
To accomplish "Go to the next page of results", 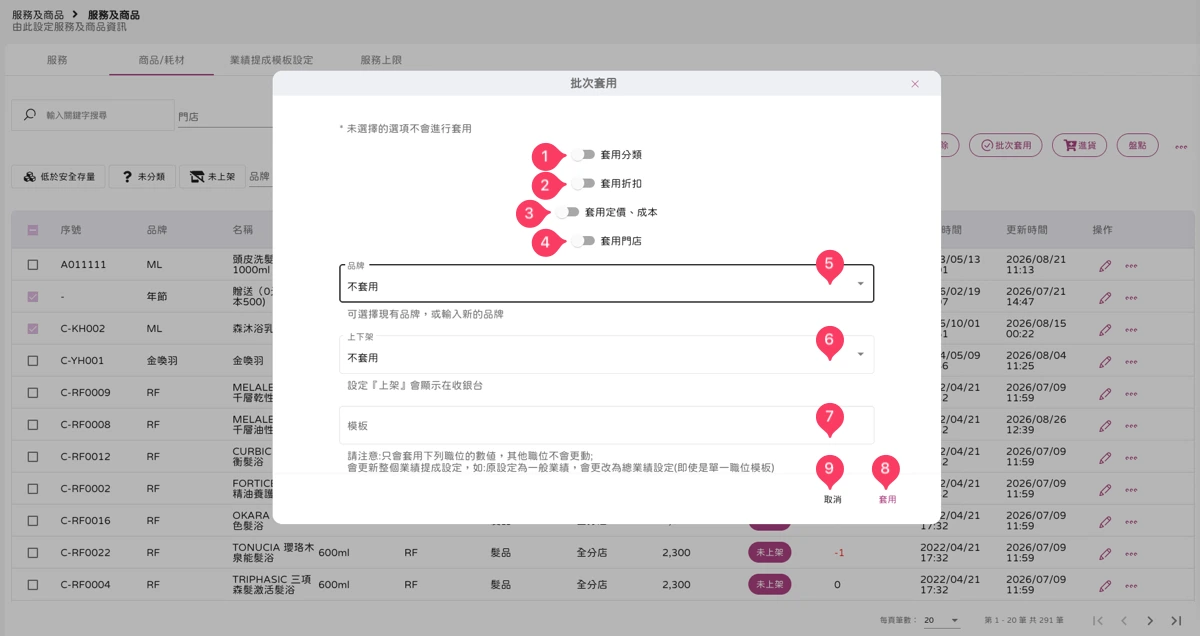I will pos(1150,621).
